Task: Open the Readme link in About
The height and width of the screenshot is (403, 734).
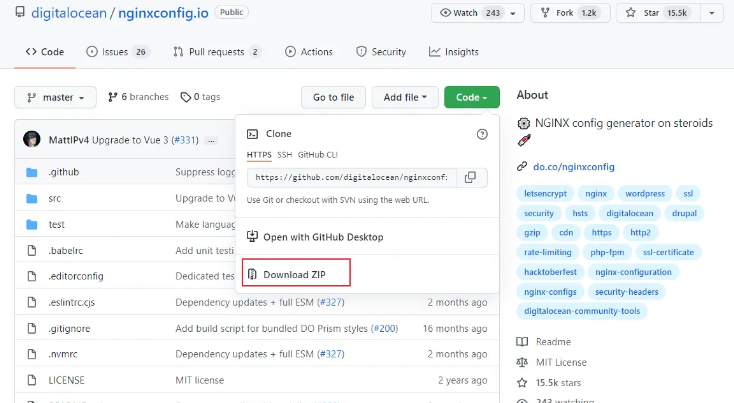Action: click(x=553, y=342)
